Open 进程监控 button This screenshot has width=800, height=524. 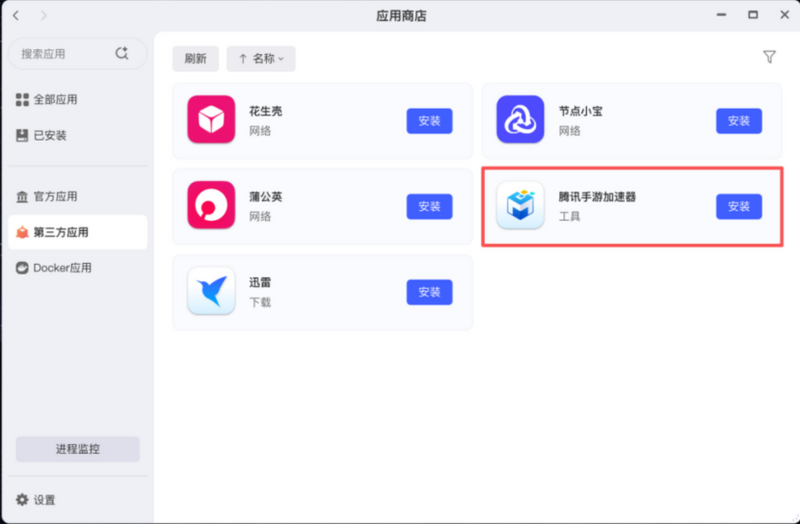click(78, 449)
